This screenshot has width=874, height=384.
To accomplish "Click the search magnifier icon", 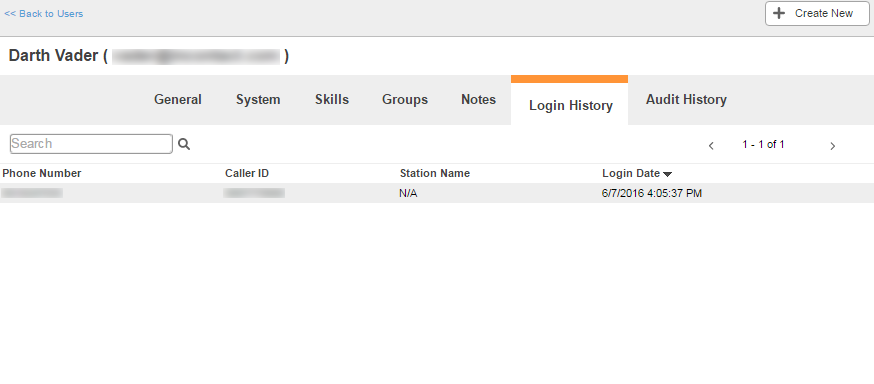I will coord(184,144).
